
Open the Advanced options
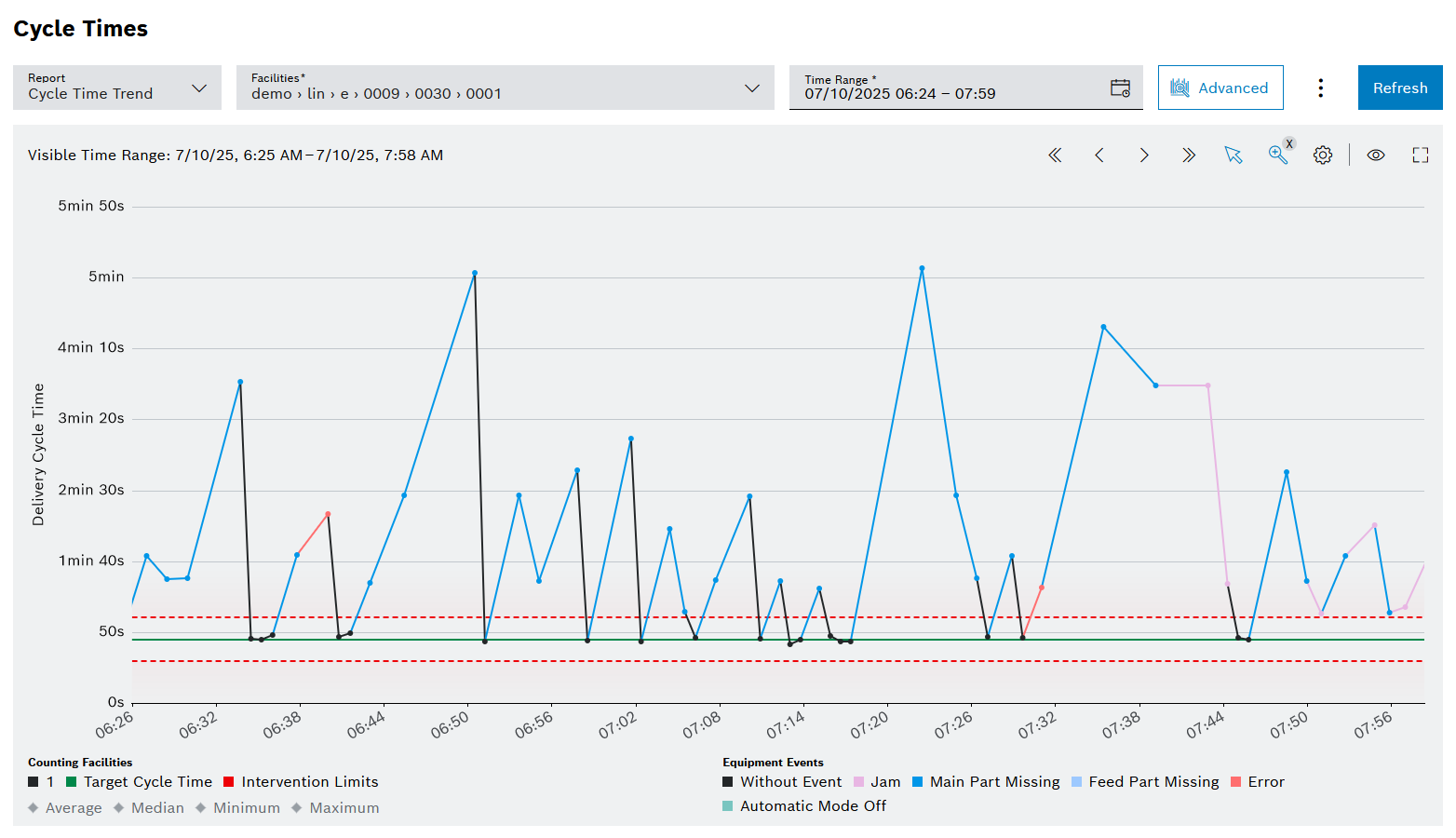tap(1220, 87)
